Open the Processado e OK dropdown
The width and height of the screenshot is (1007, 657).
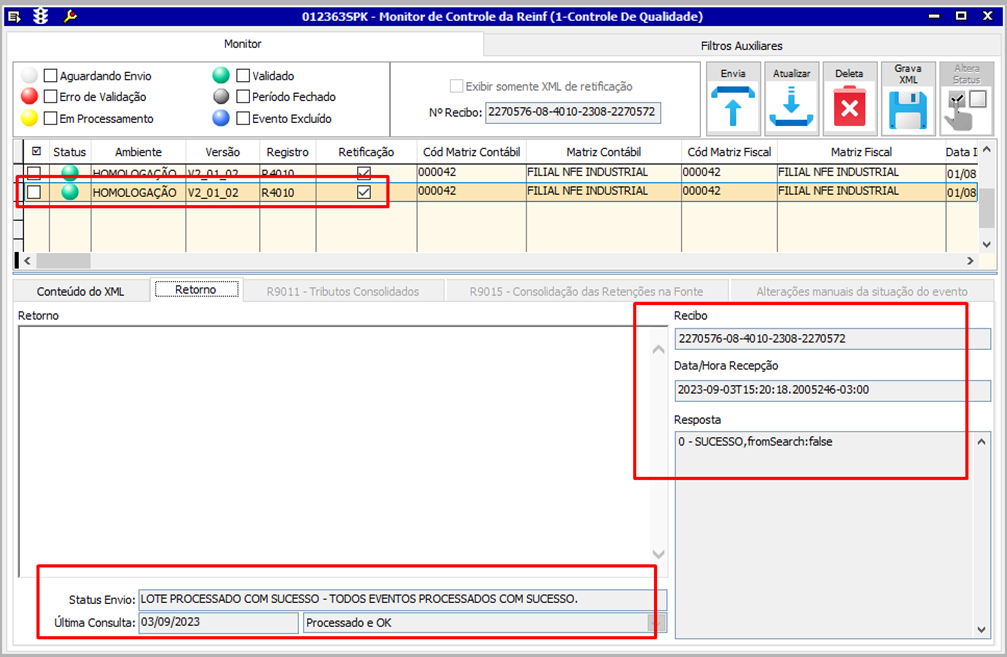[x=656, y=622]
